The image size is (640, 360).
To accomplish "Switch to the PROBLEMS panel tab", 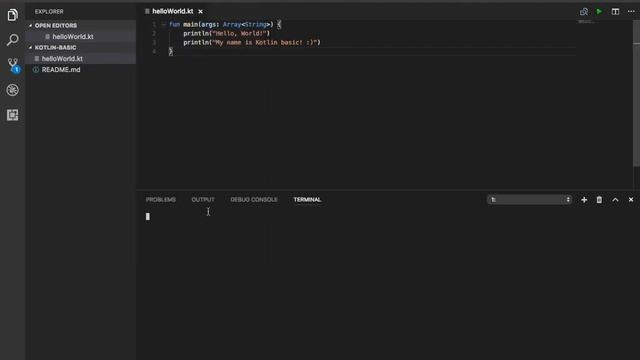I will coord(160,200).
